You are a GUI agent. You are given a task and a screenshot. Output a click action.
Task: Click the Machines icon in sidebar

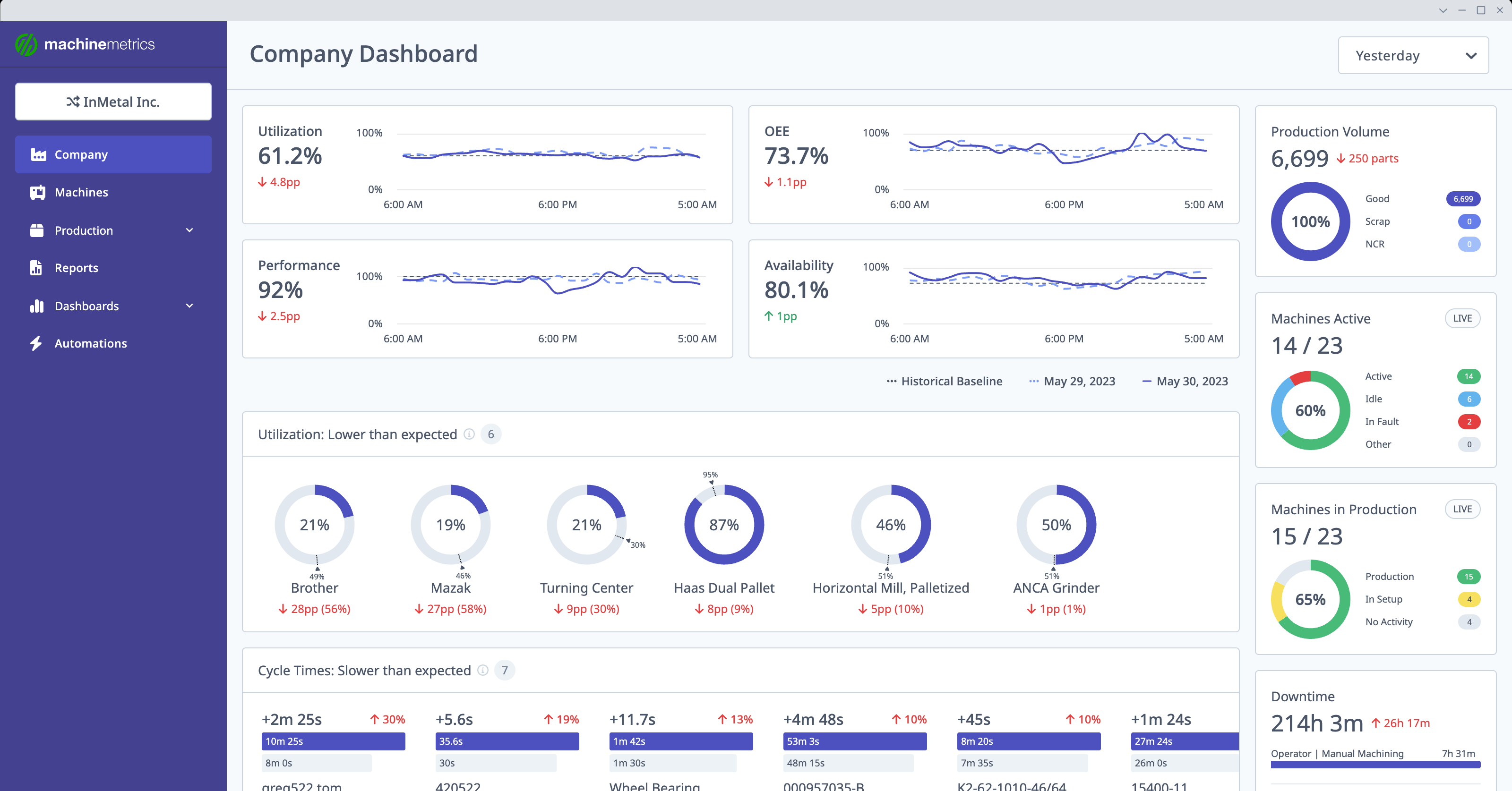coord(37,192)
